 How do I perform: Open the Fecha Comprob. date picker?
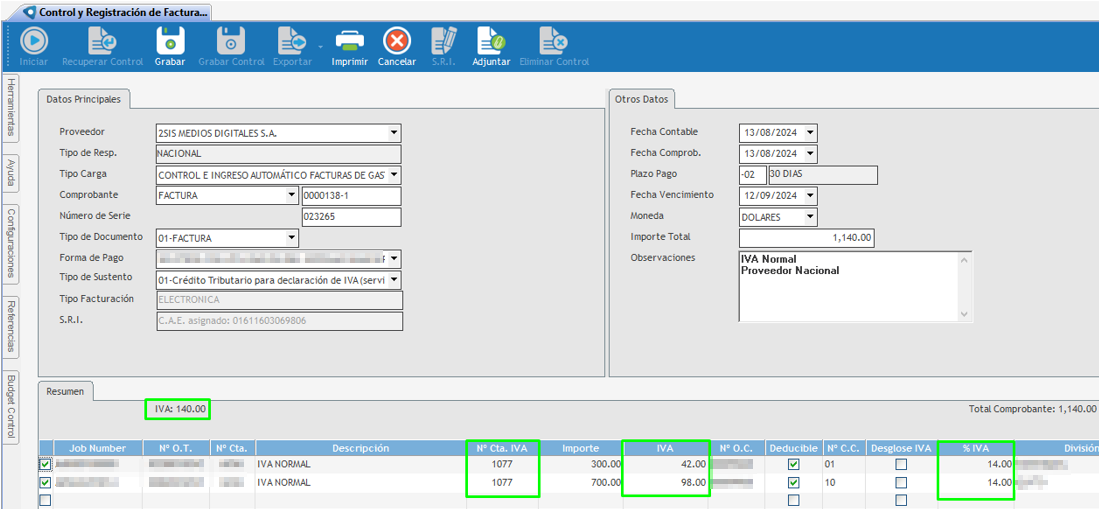coord(811,154)
